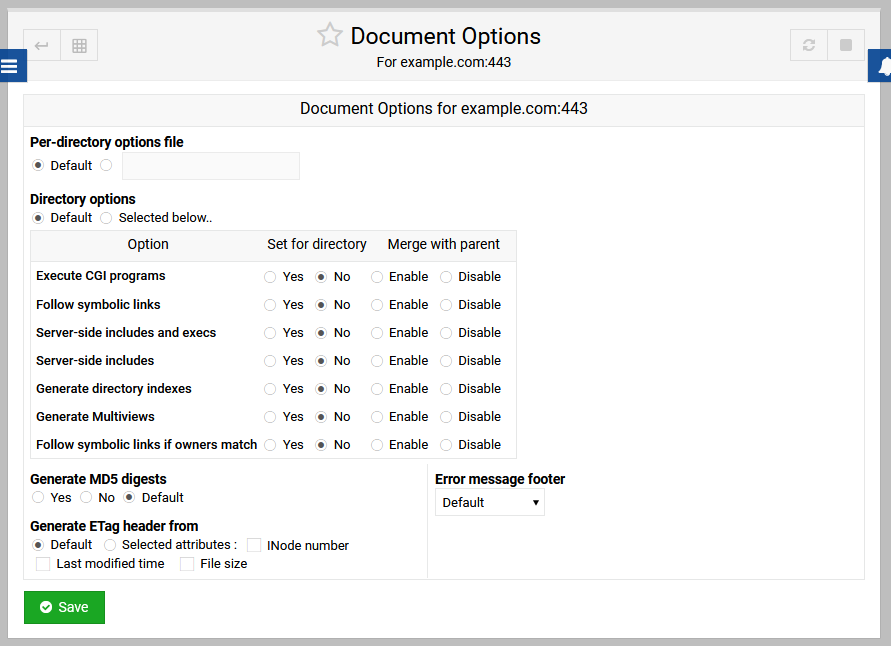This screenshot has height=646, width=891.
Task: Click the 'For example.com:443' subtitle
Action: (x=444, y=62)
